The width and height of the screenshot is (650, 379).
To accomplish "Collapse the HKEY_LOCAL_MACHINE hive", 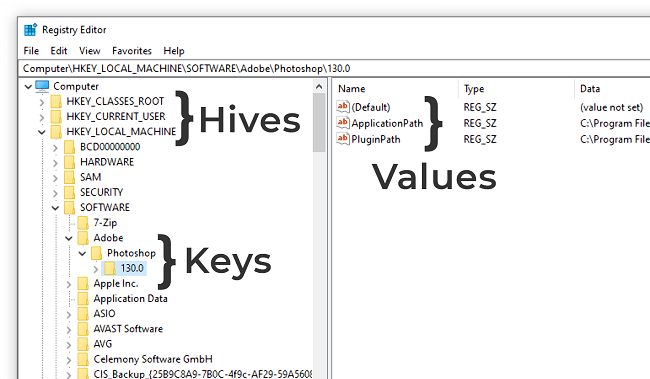I will point(41,132).
